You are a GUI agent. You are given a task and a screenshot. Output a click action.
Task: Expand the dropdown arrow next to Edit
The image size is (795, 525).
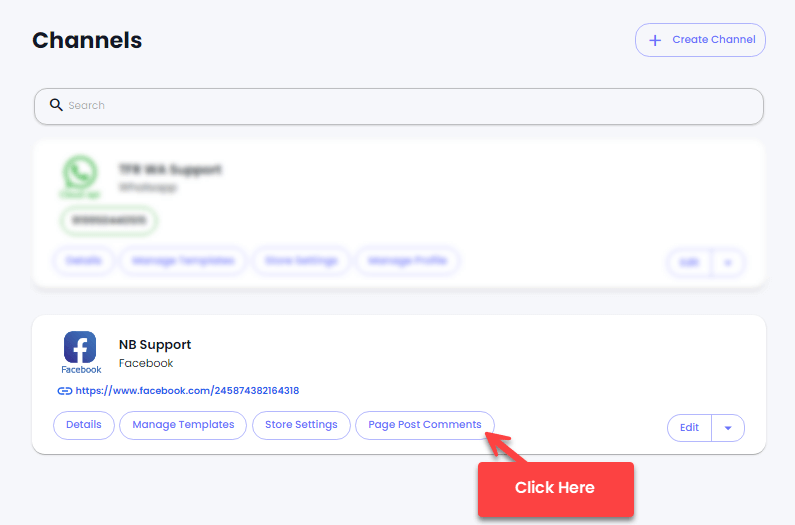pos(728,428)
